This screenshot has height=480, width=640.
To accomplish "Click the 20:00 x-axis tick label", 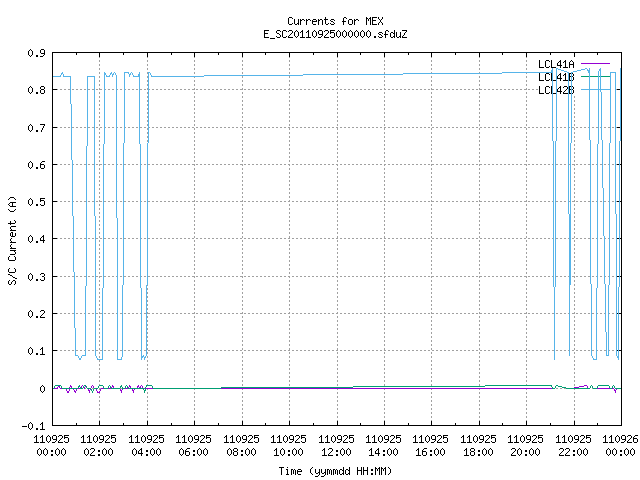I will pyautogui.click(x=525, y=446).
